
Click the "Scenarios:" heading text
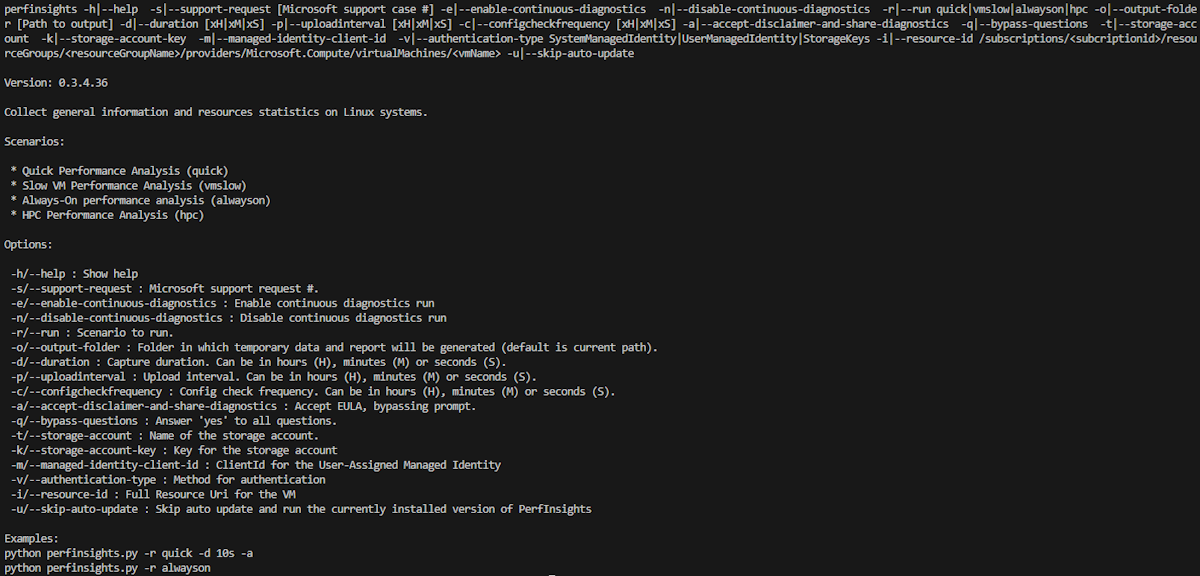click(x=34, y=141)
